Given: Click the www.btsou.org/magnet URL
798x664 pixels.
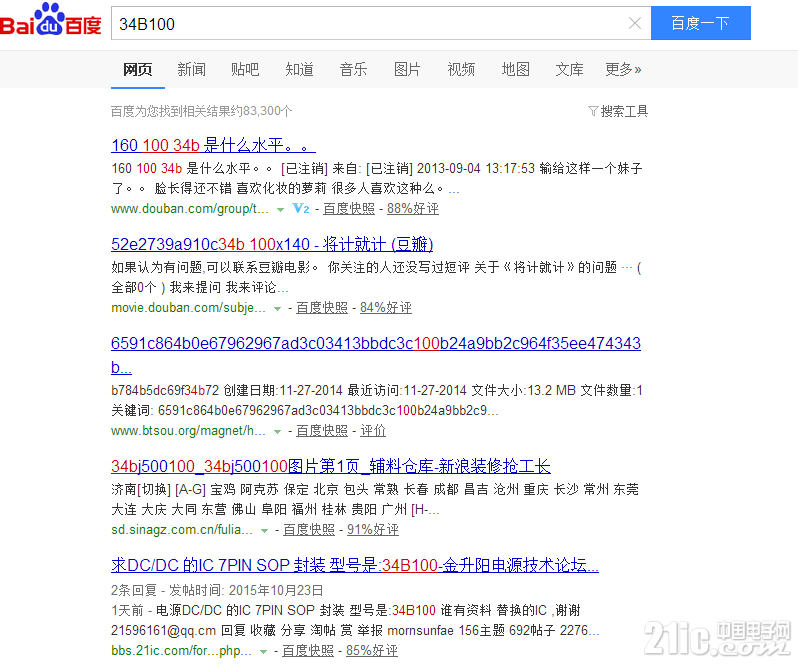Looking at the screenshot, I should (188, 431).
